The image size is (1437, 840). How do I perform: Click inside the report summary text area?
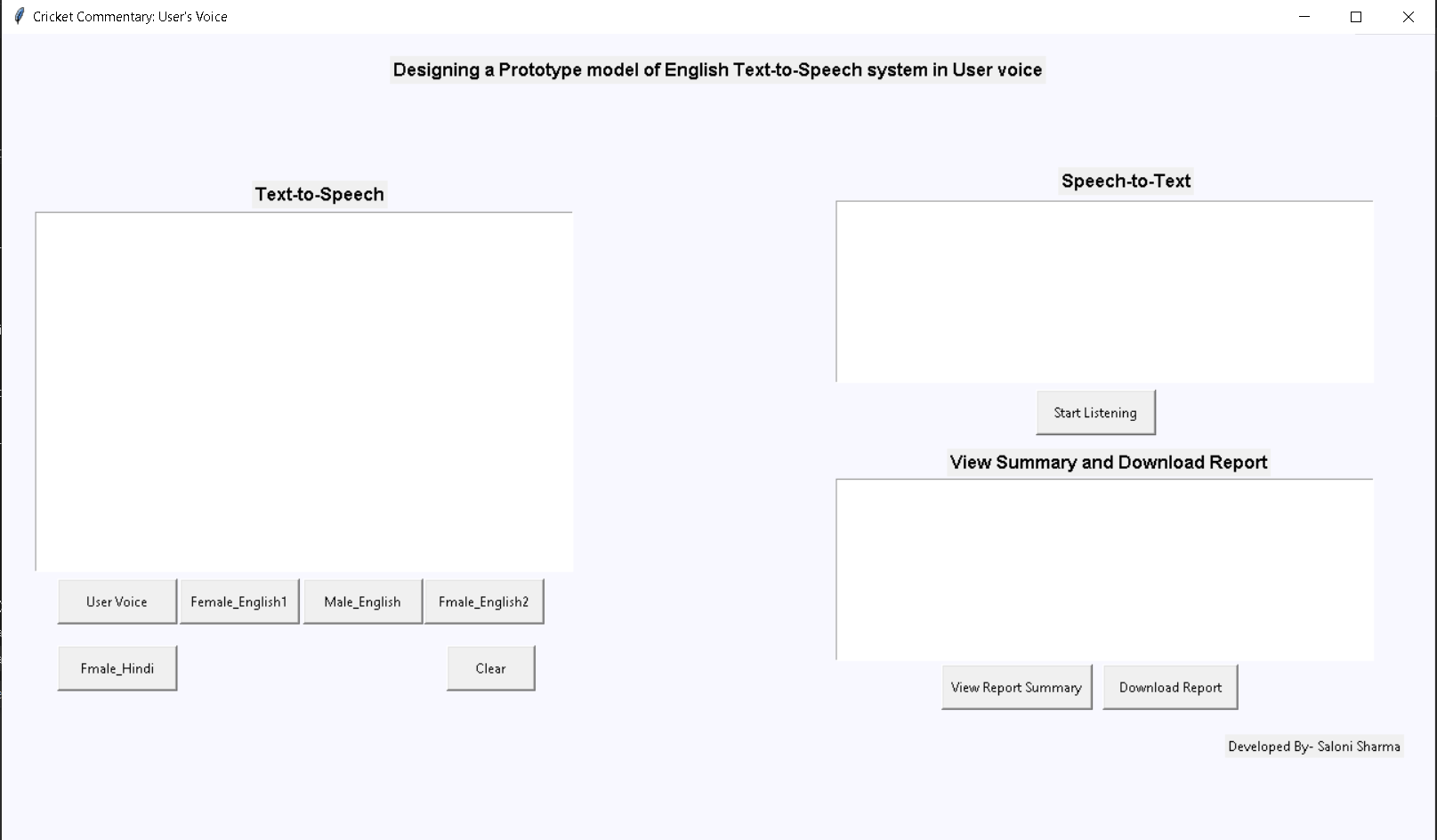tap(1104, 569)
